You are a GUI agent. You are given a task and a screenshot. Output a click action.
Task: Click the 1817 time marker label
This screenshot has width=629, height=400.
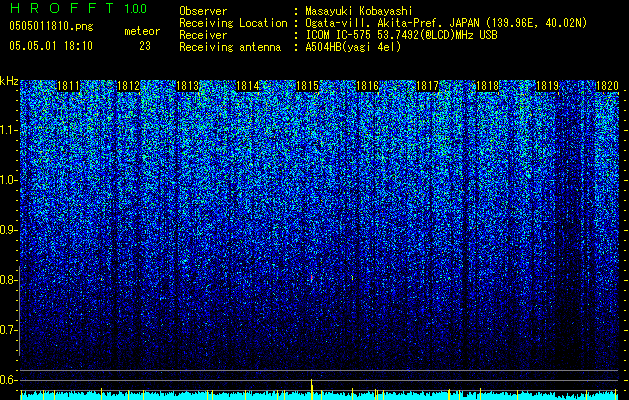click(x=427, y=86)
